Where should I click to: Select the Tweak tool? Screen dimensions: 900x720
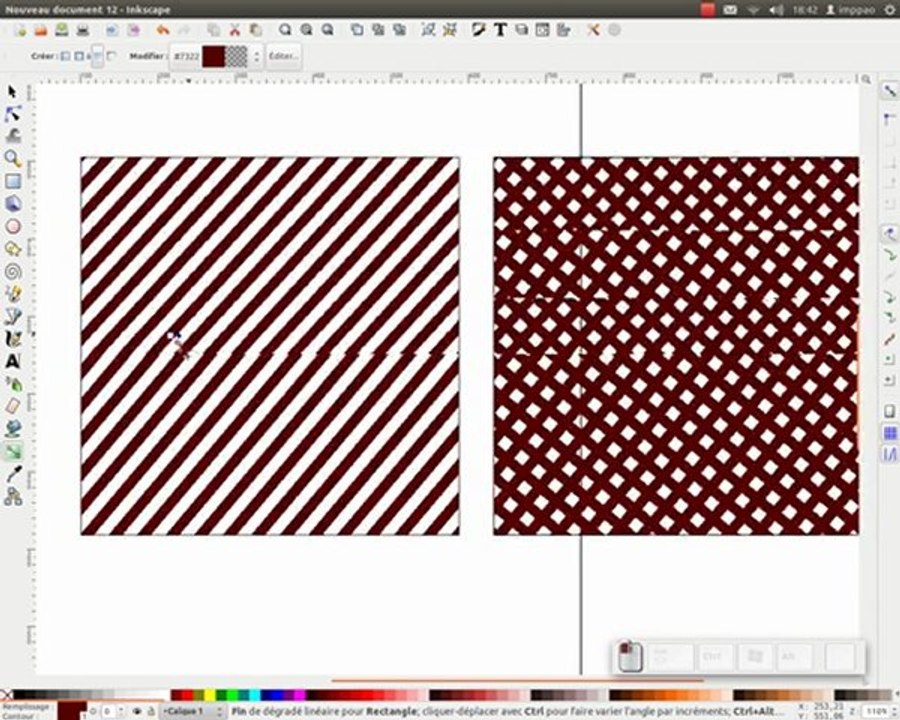point(13,136)
